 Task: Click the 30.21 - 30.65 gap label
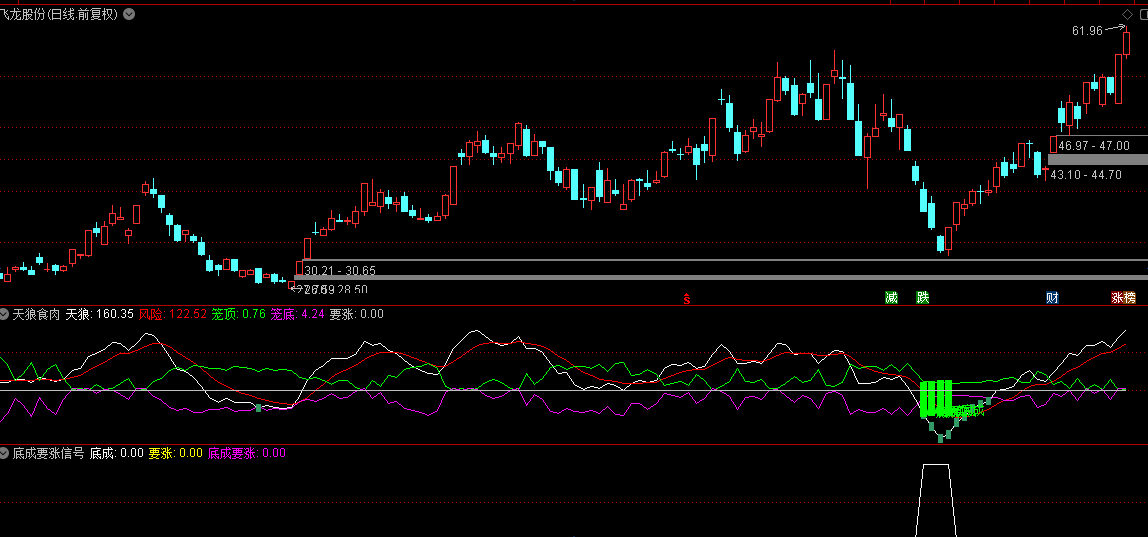coord(340,271)
